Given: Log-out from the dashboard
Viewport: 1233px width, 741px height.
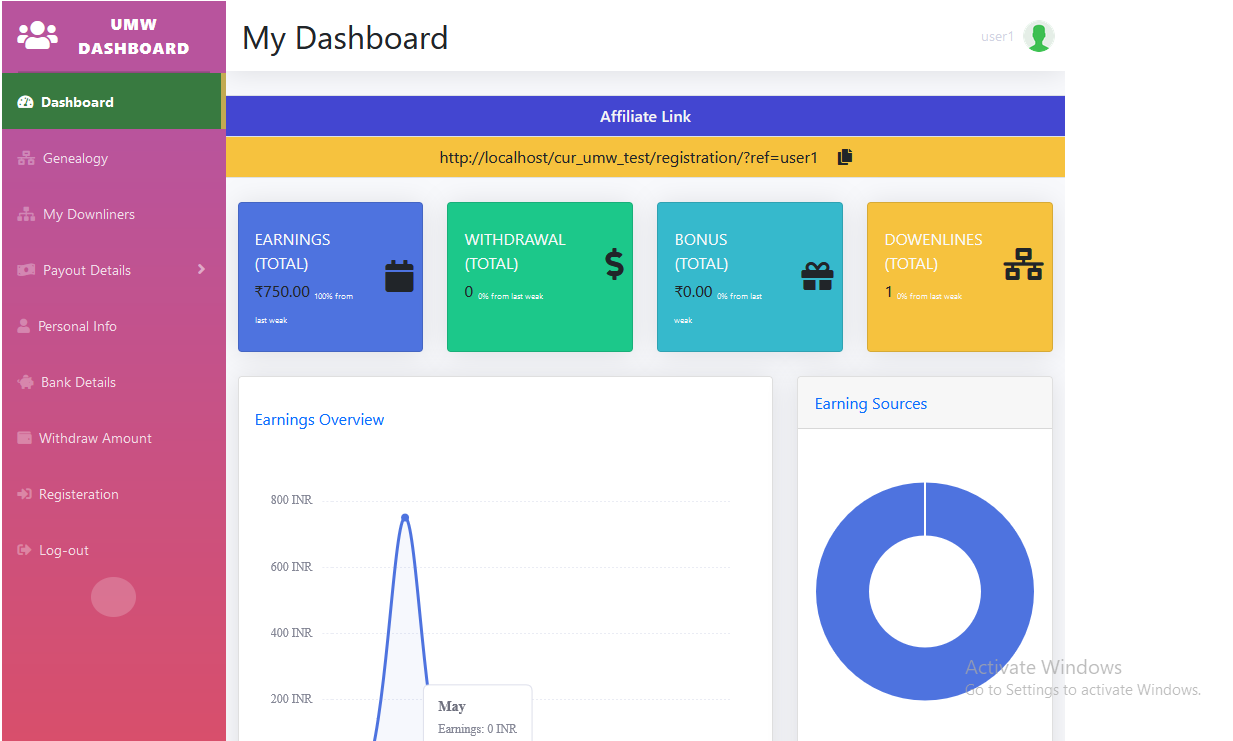Looking at the screenshot, I should [63, 550].
